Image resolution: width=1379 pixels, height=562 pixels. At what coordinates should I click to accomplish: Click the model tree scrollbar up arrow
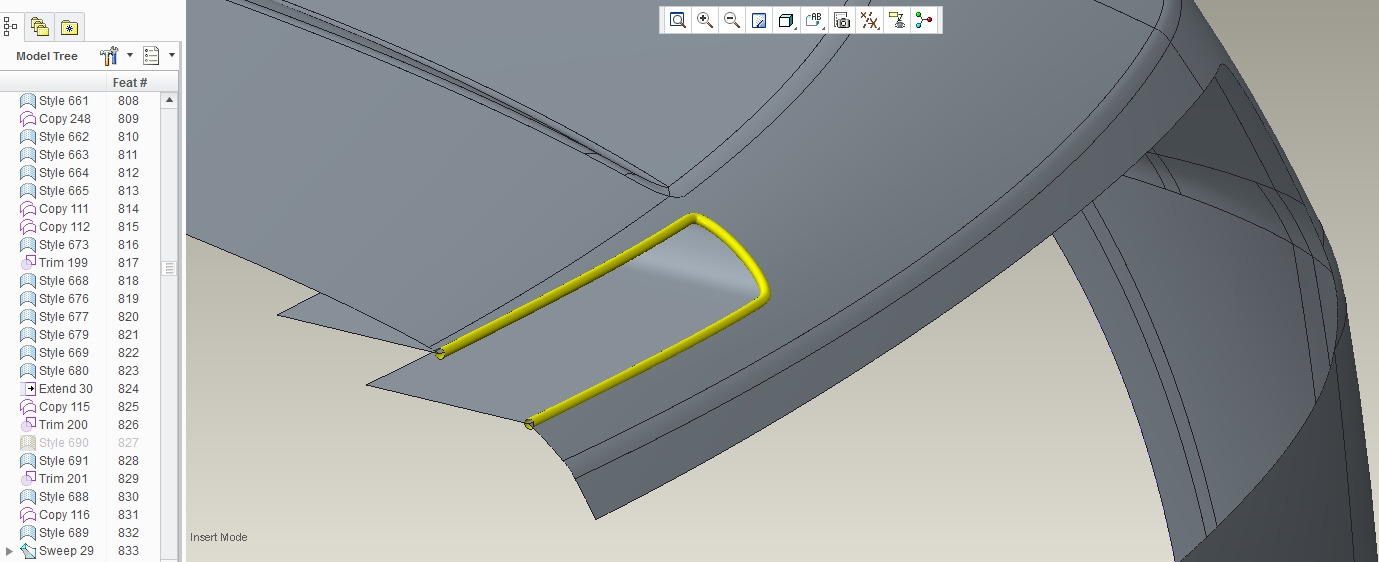click(170, 100)
